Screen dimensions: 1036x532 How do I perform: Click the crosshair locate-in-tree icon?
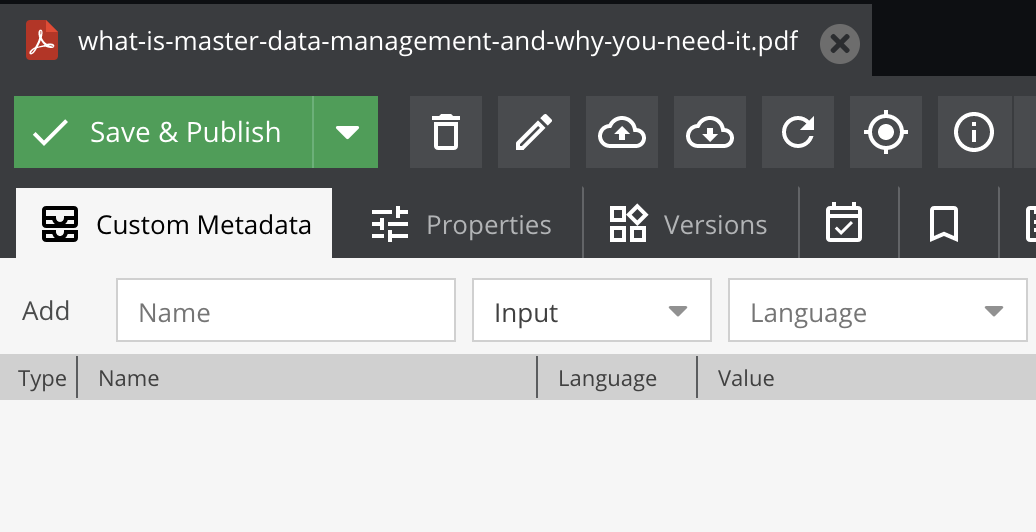885,132
